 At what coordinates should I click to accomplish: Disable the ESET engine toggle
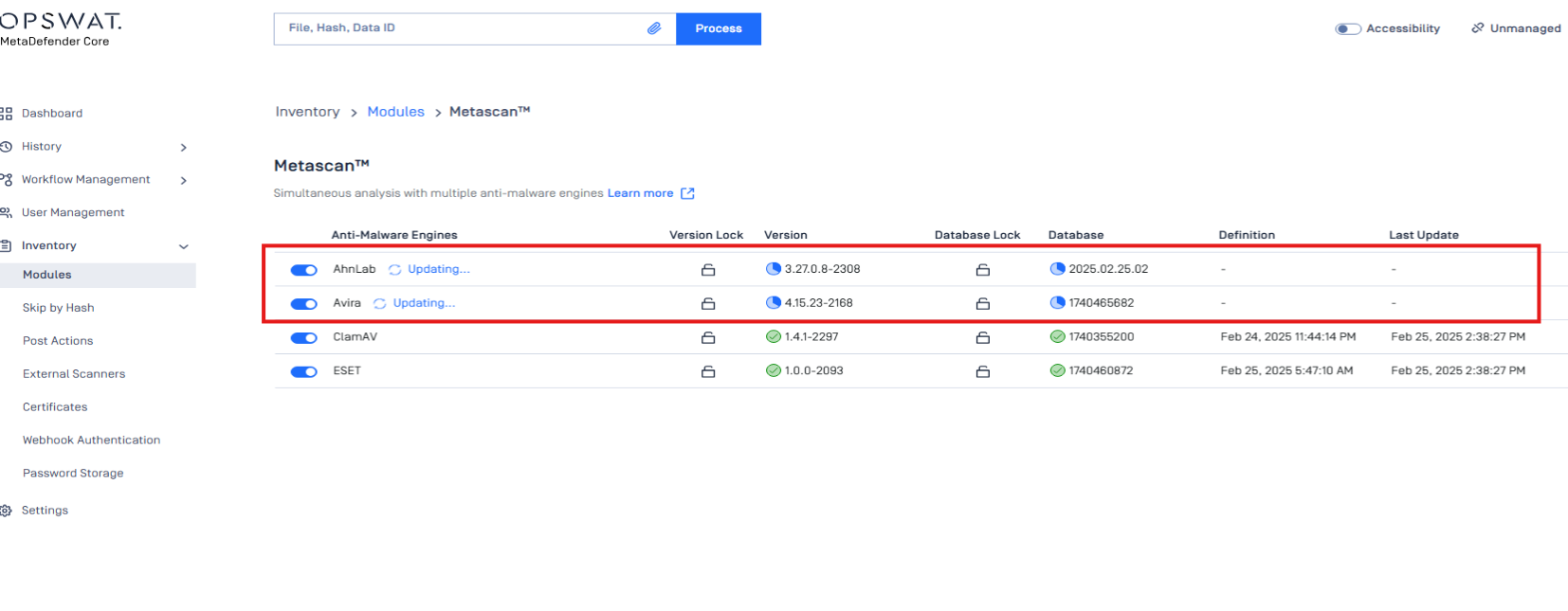tap(304, 372)
